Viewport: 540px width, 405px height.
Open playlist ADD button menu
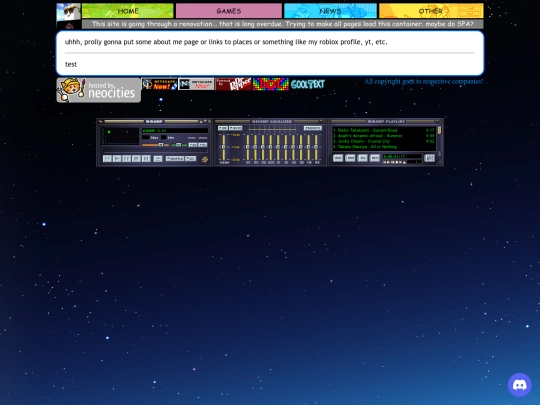tap(338, 158)
